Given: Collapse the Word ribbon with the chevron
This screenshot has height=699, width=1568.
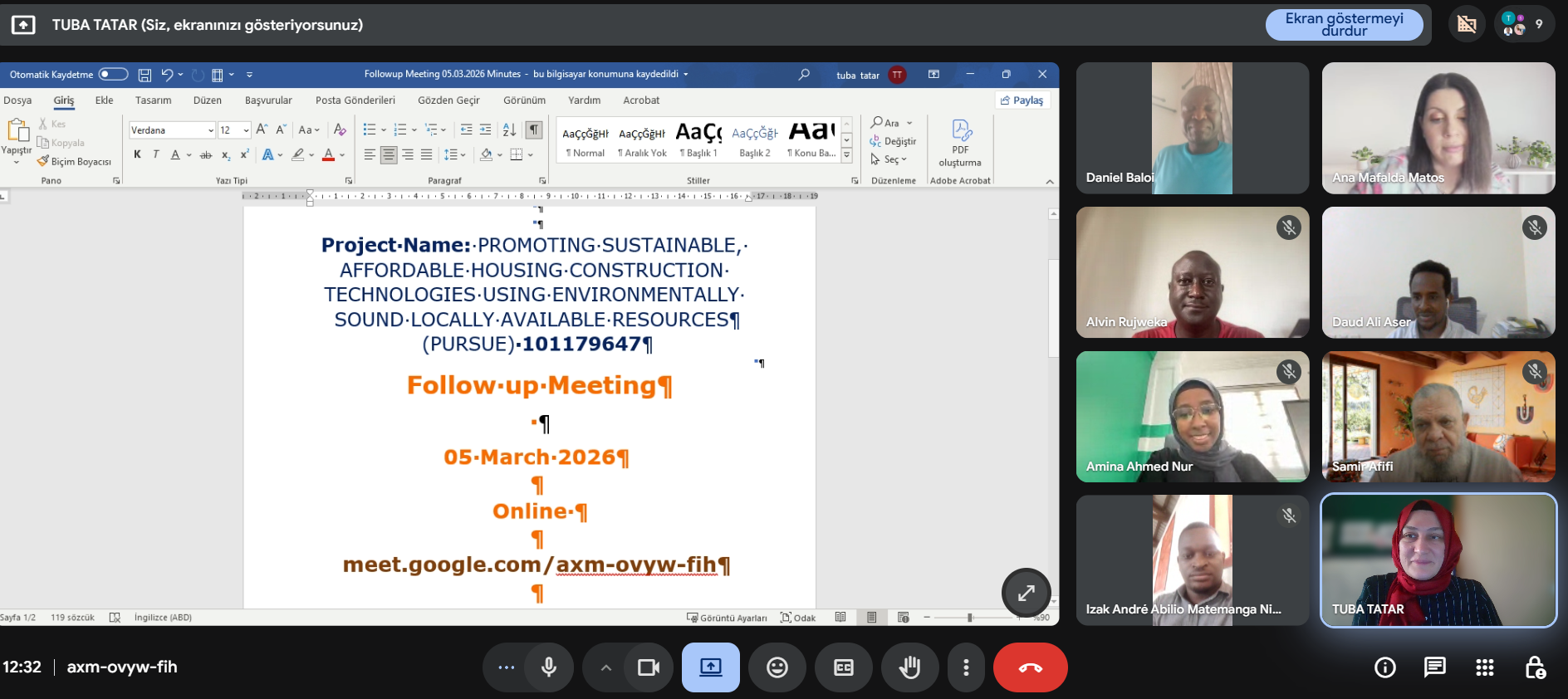Looking at the screenshot, I should [1050, 181].
